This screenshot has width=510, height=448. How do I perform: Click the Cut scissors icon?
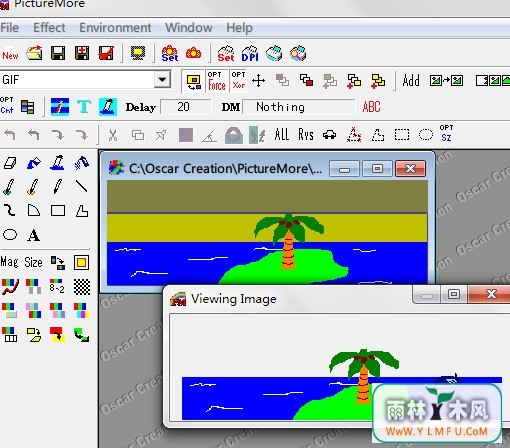click(113, 135)
